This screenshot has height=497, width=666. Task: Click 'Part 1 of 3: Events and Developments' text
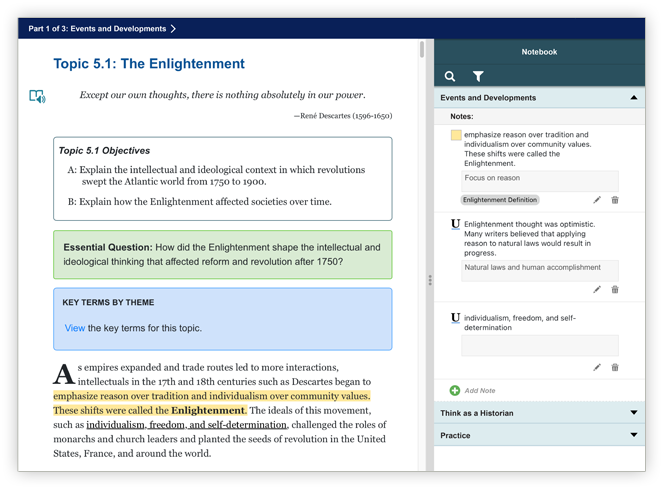click(97, 28)
